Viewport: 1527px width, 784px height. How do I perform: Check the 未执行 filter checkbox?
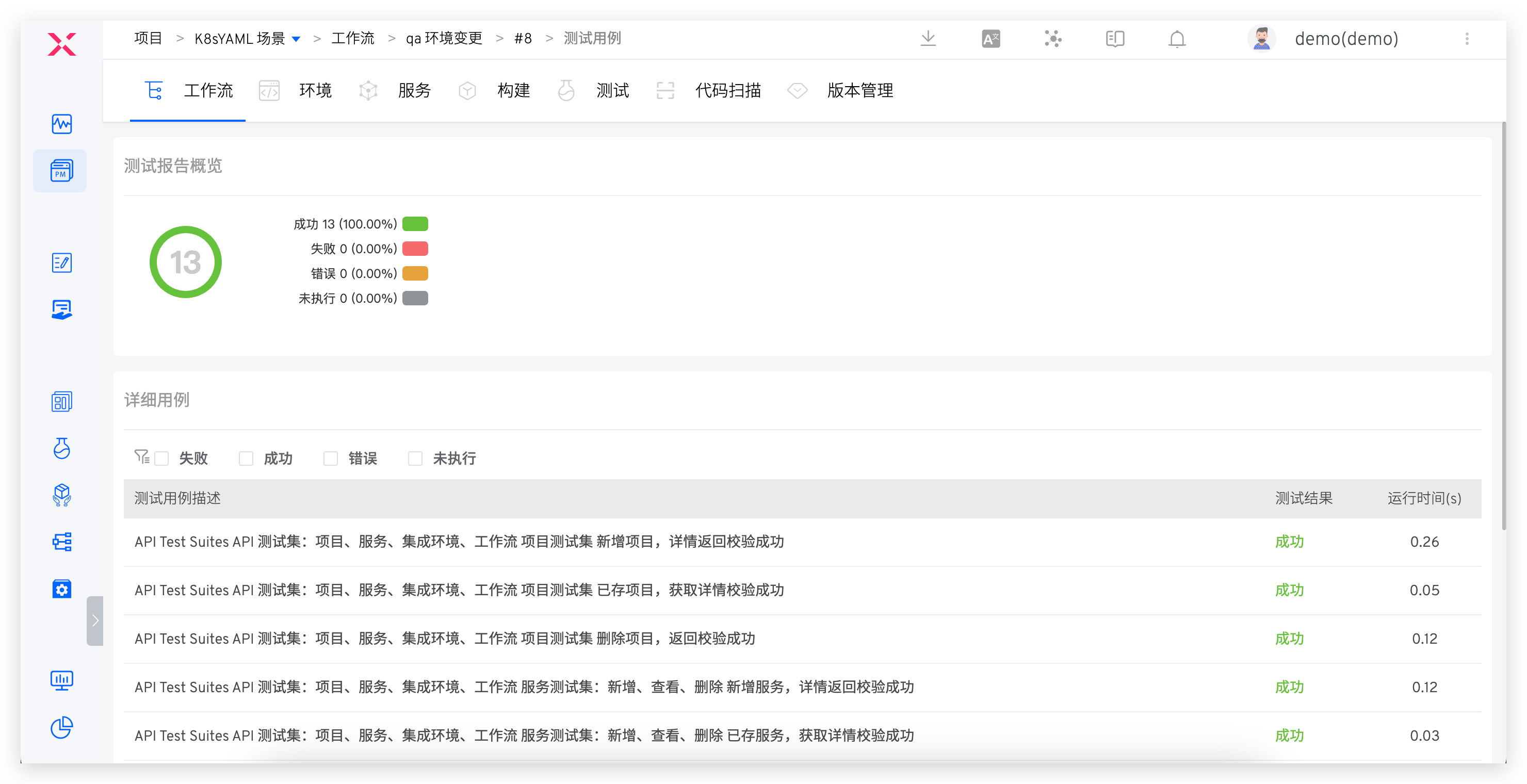[x=415, y=458]
